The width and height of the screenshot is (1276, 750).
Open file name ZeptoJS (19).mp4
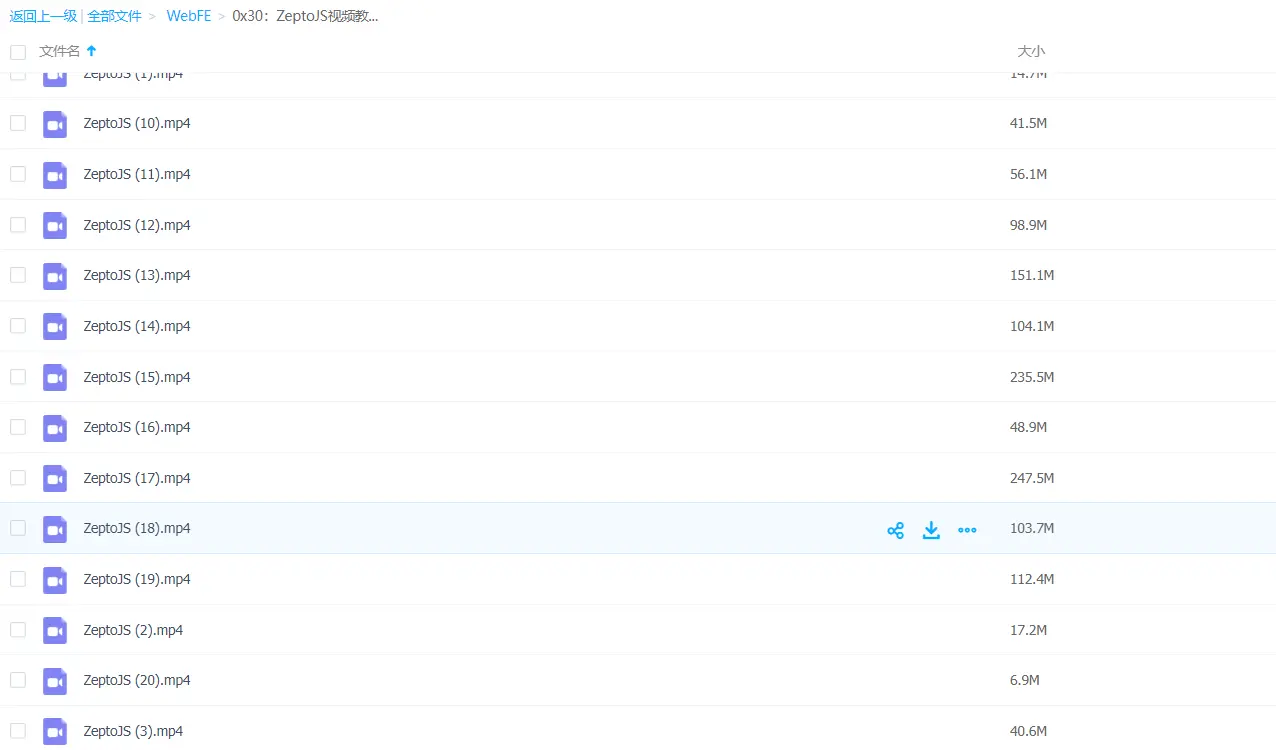137,579
